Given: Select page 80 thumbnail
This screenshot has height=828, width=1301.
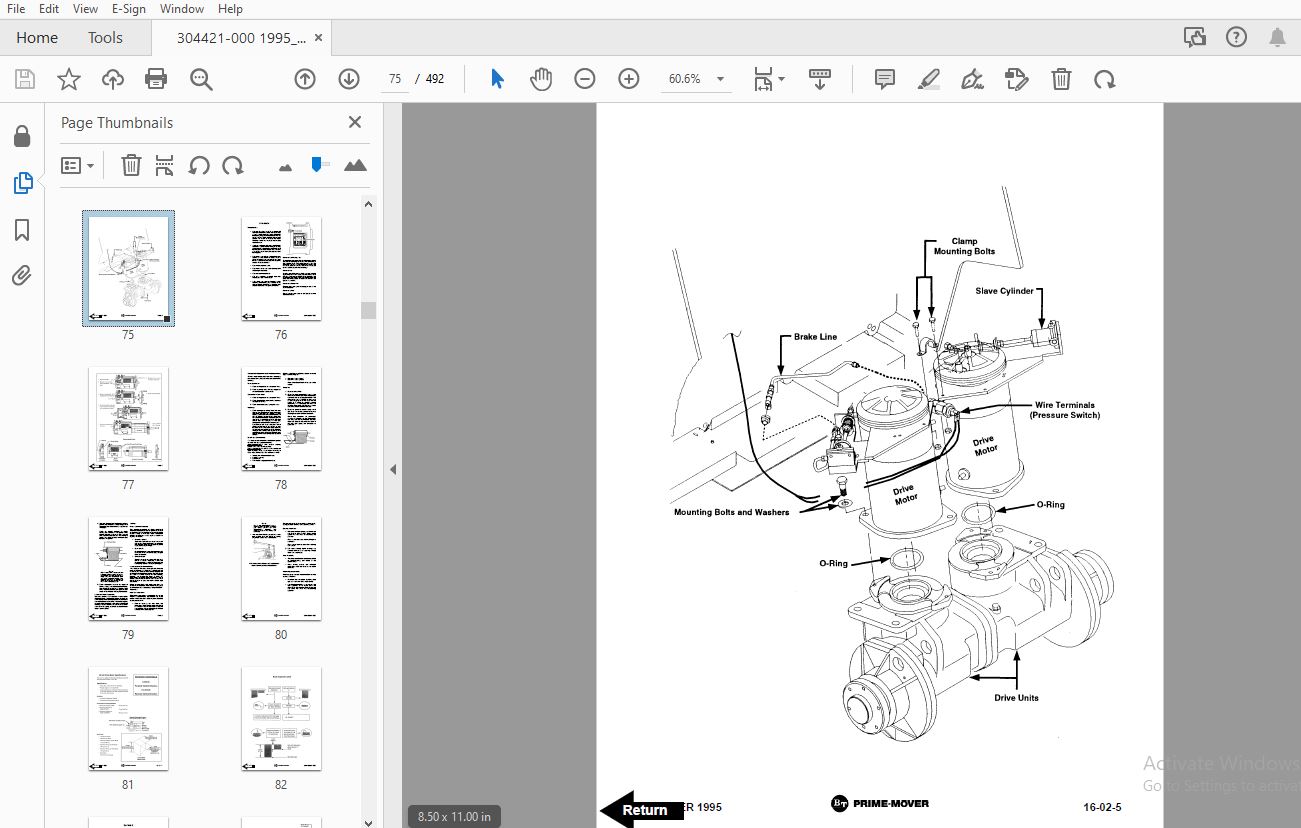Looking at the screenshot, I should click(281, 568).
